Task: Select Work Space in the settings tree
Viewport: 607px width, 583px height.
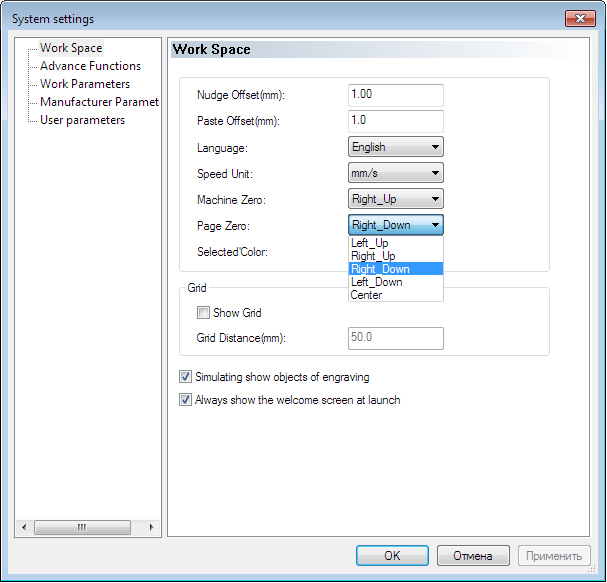Action: point(71,48)
